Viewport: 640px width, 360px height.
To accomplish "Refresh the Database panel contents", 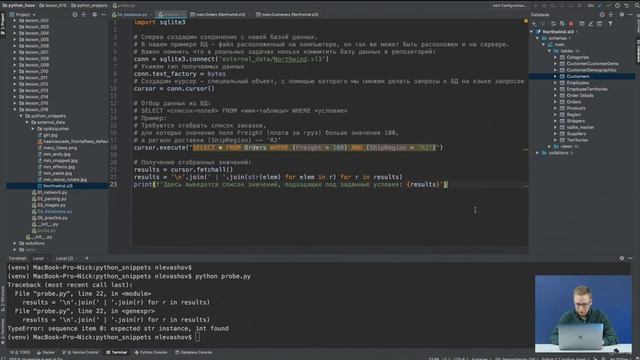I will (553, 24).
